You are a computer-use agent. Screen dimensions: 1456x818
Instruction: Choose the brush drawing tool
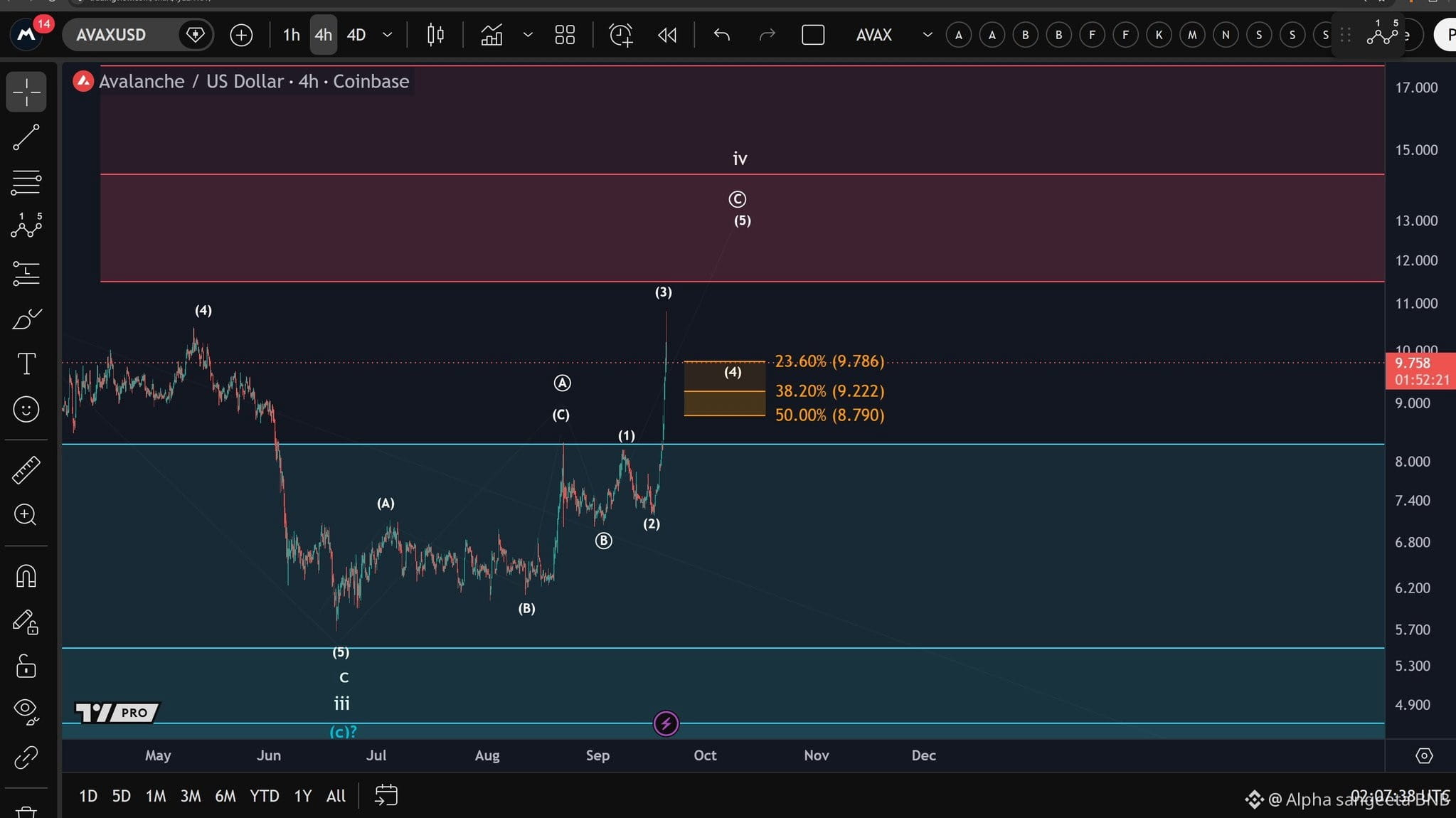26,319
